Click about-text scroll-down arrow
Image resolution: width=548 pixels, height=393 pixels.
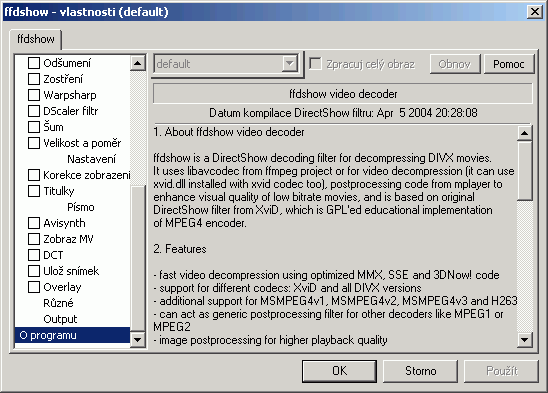click(525, 340)
